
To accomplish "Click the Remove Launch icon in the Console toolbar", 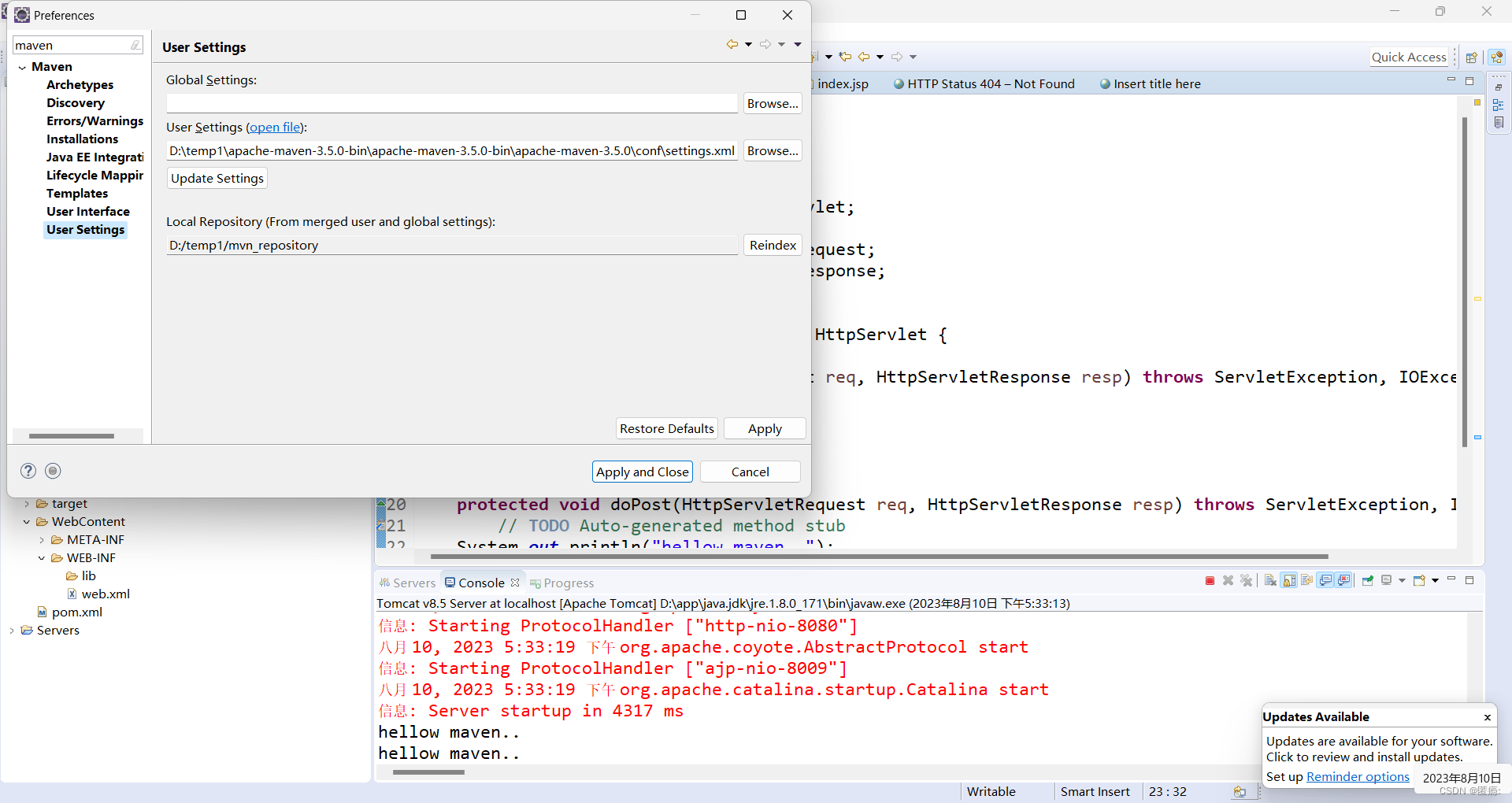I will (1228, 581).
